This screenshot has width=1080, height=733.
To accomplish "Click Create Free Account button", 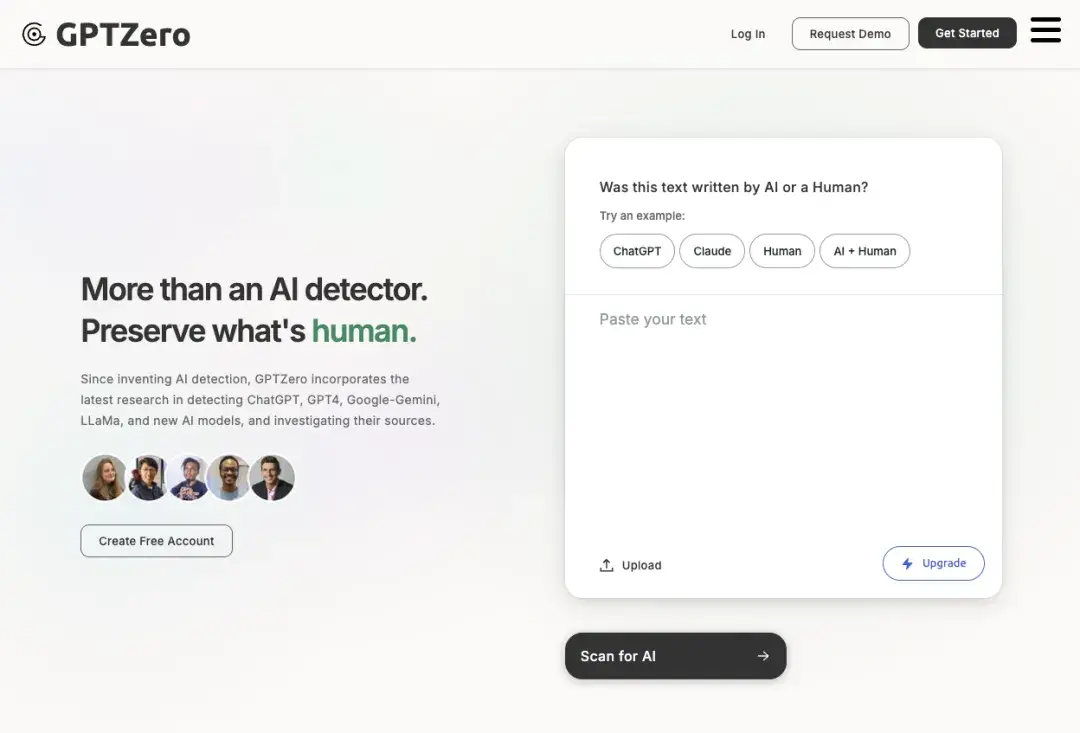I will [x=156, y=541].
